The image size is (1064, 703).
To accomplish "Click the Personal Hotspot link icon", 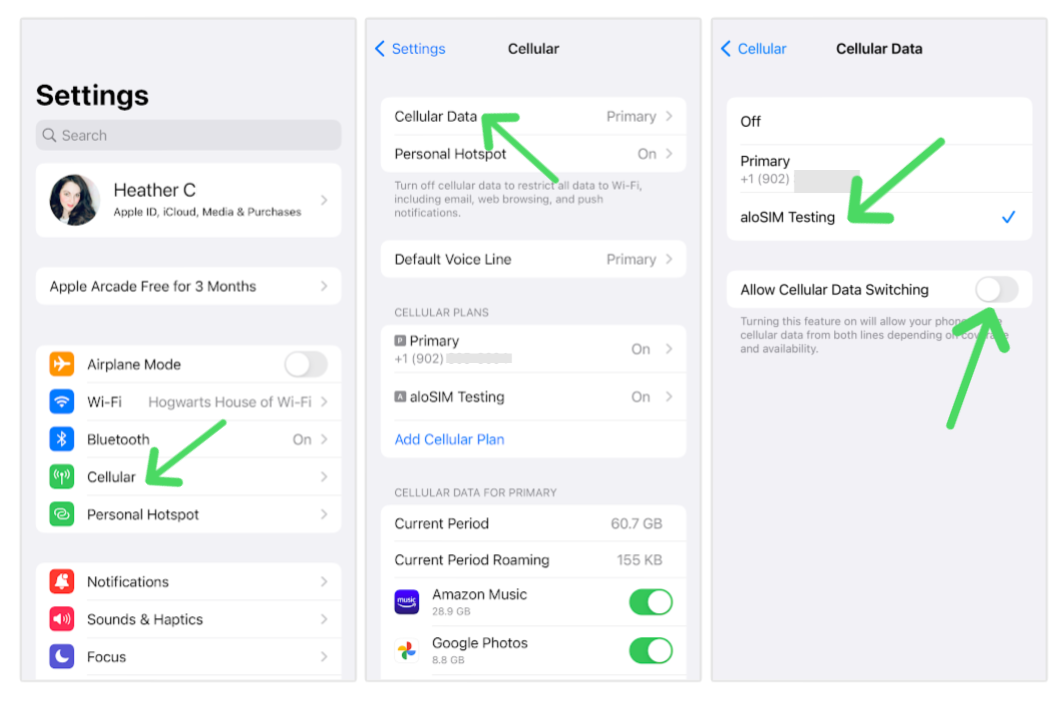I will (x=62, y=514).
